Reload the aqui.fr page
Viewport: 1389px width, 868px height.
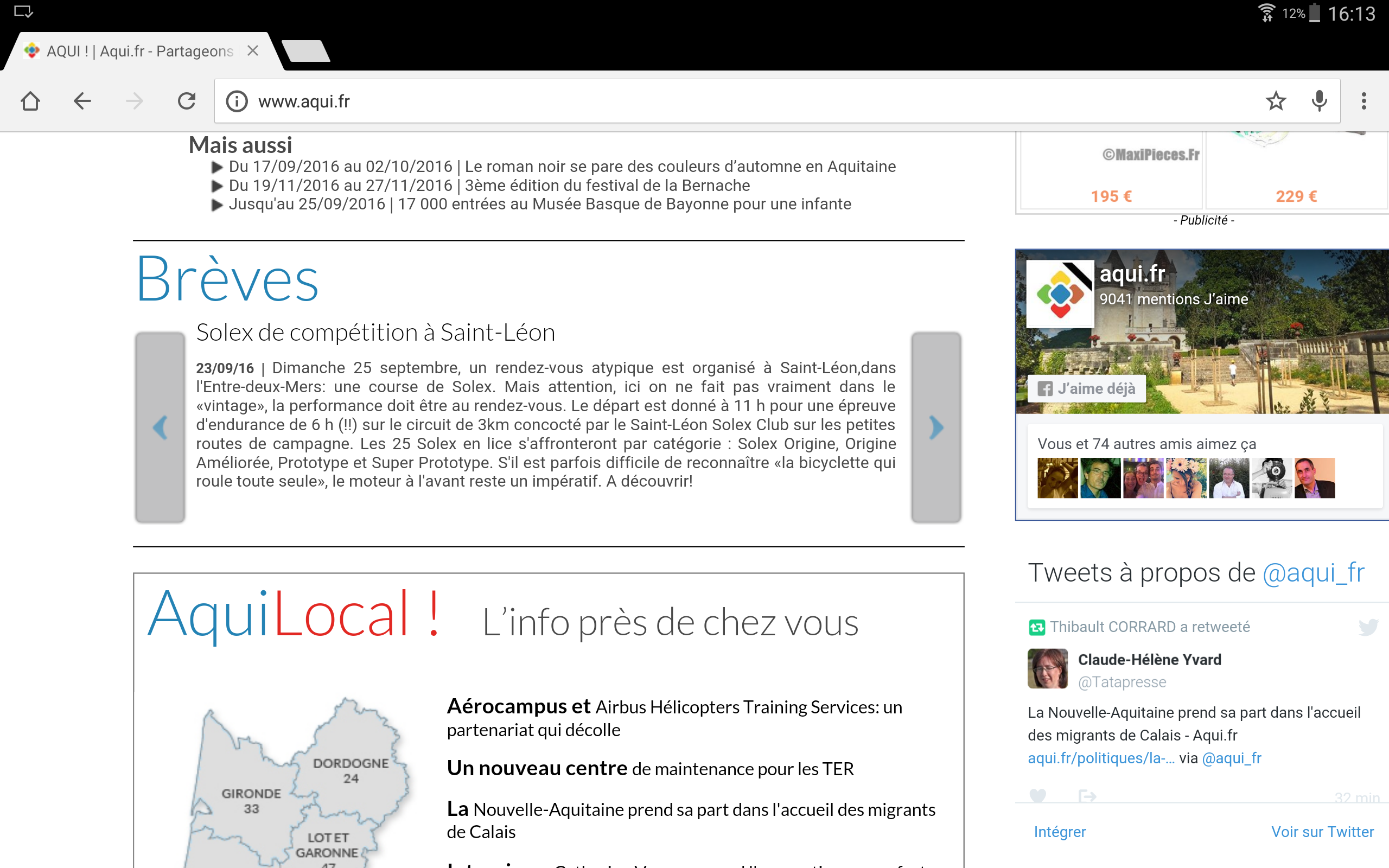(x=187, y=101)
